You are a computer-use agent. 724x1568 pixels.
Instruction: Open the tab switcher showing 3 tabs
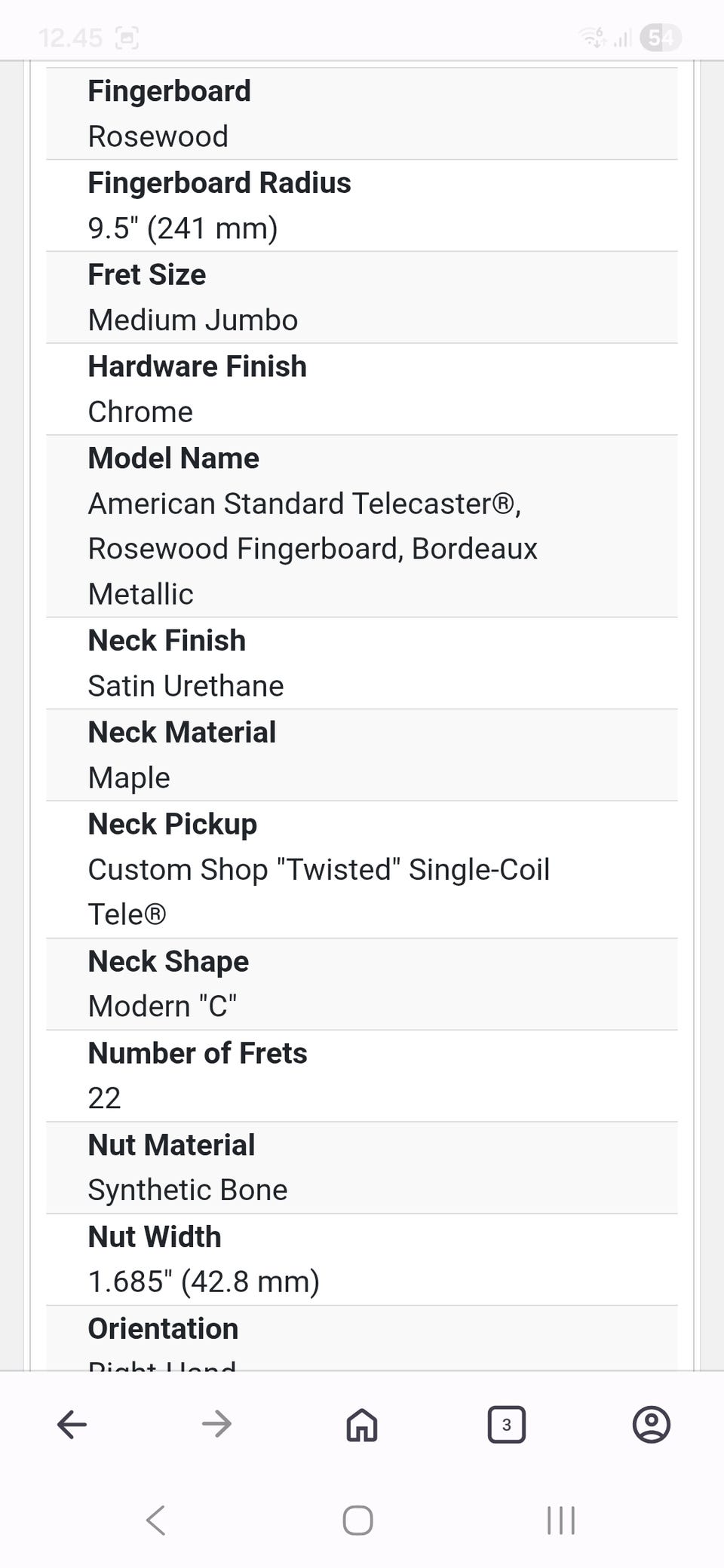pyautogui.click(x=507, y=1425)
